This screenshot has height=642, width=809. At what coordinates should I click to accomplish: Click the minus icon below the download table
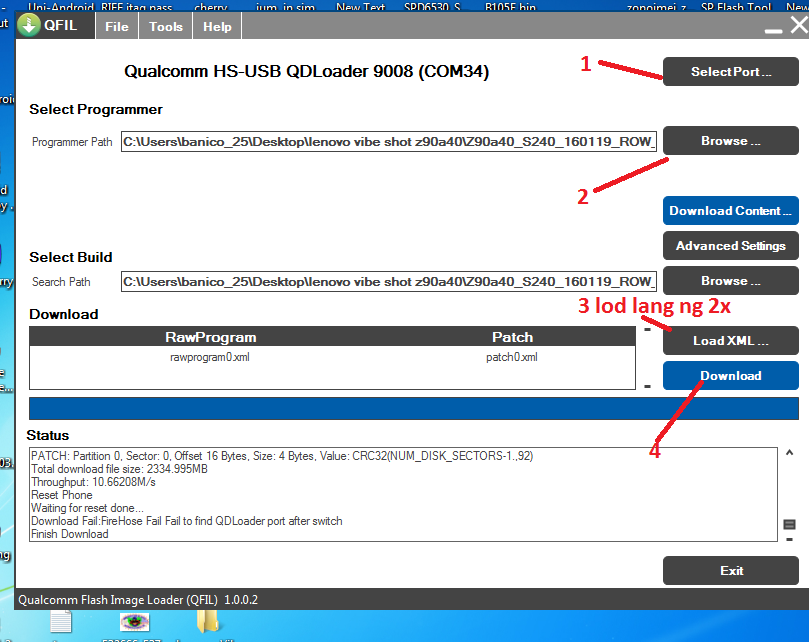coord(647,385)
